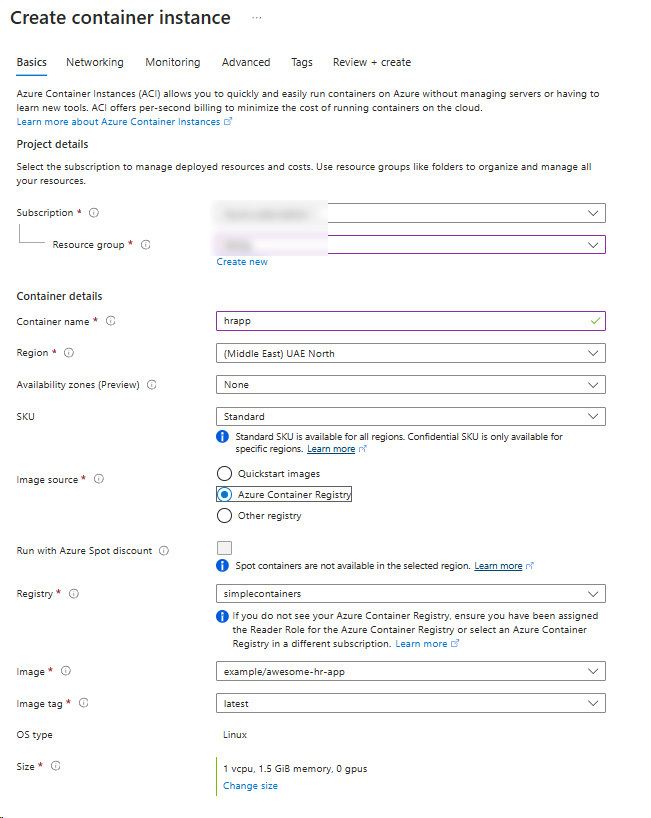Screen dimensions: 651x818
Task: Open the Registry dropdown showing simplecontainers
Action: [x=411, y=594]
